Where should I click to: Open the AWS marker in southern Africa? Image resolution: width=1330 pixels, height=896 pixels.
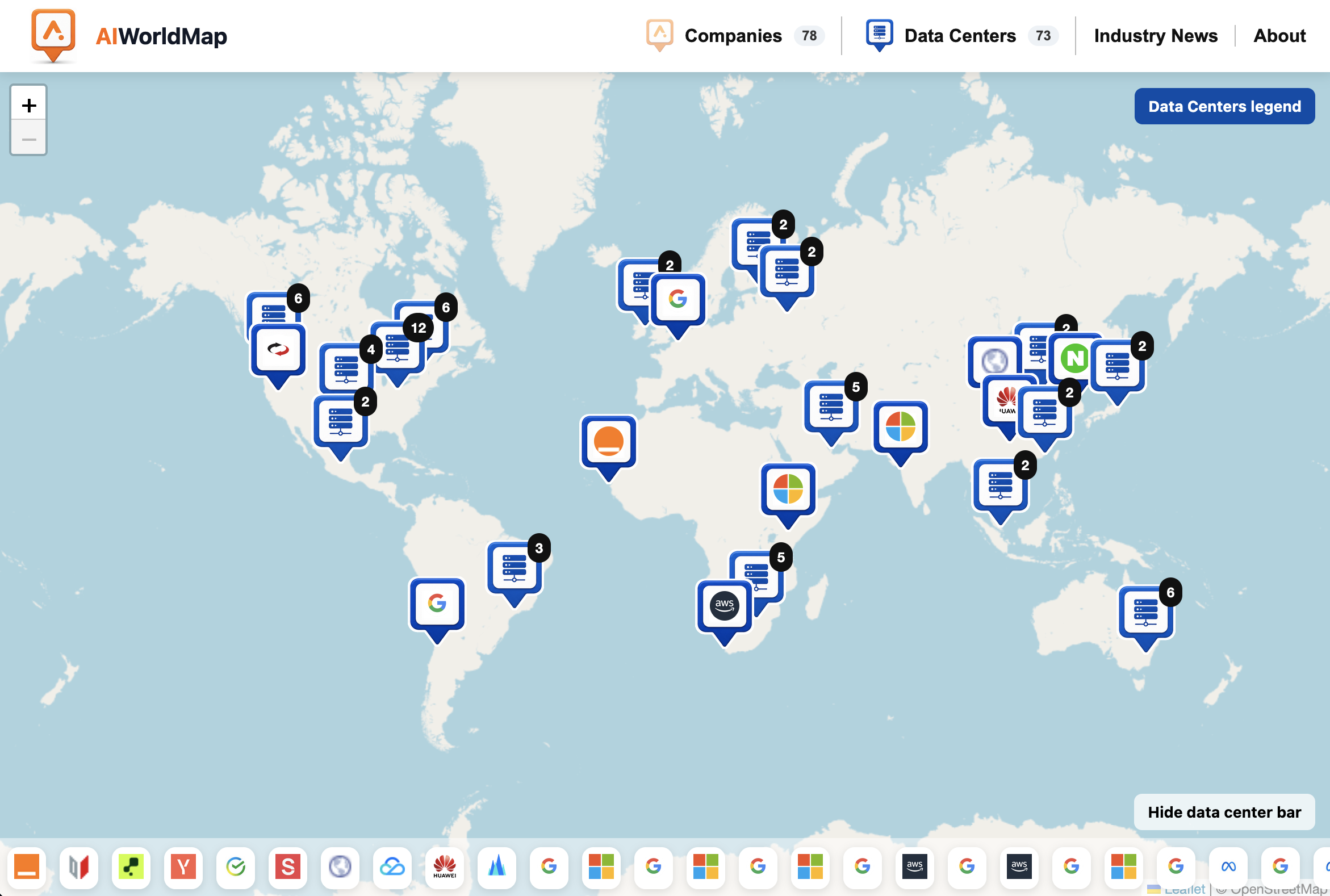click(724, 608)
